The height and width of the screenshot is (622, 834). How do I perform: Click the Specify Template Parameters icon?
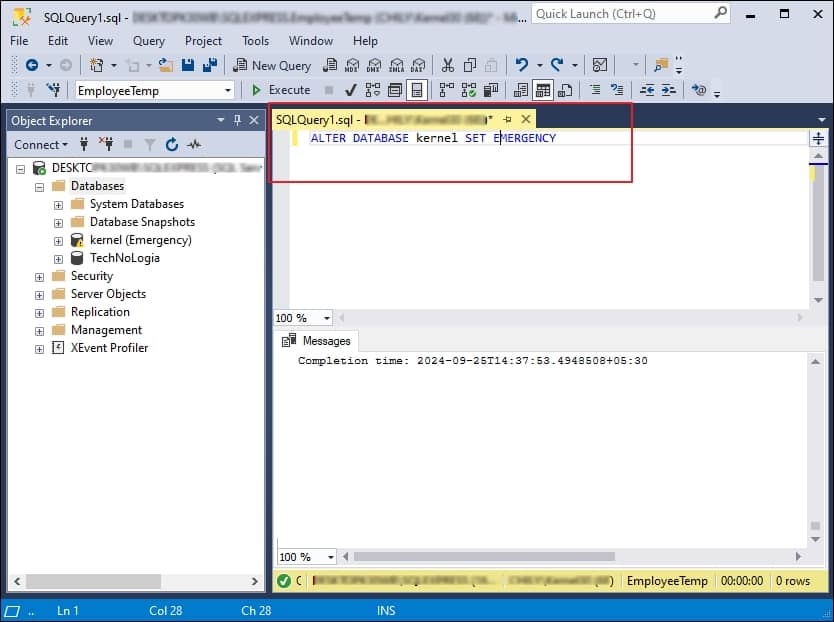[699, 90]
